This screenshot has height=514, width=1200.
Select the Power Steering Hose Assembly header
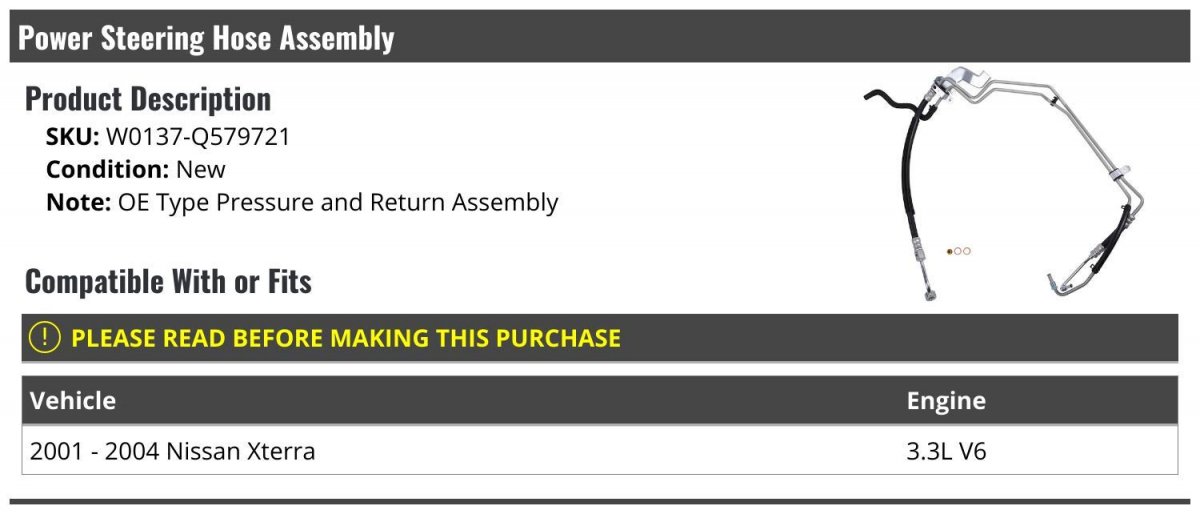[206, 38]
